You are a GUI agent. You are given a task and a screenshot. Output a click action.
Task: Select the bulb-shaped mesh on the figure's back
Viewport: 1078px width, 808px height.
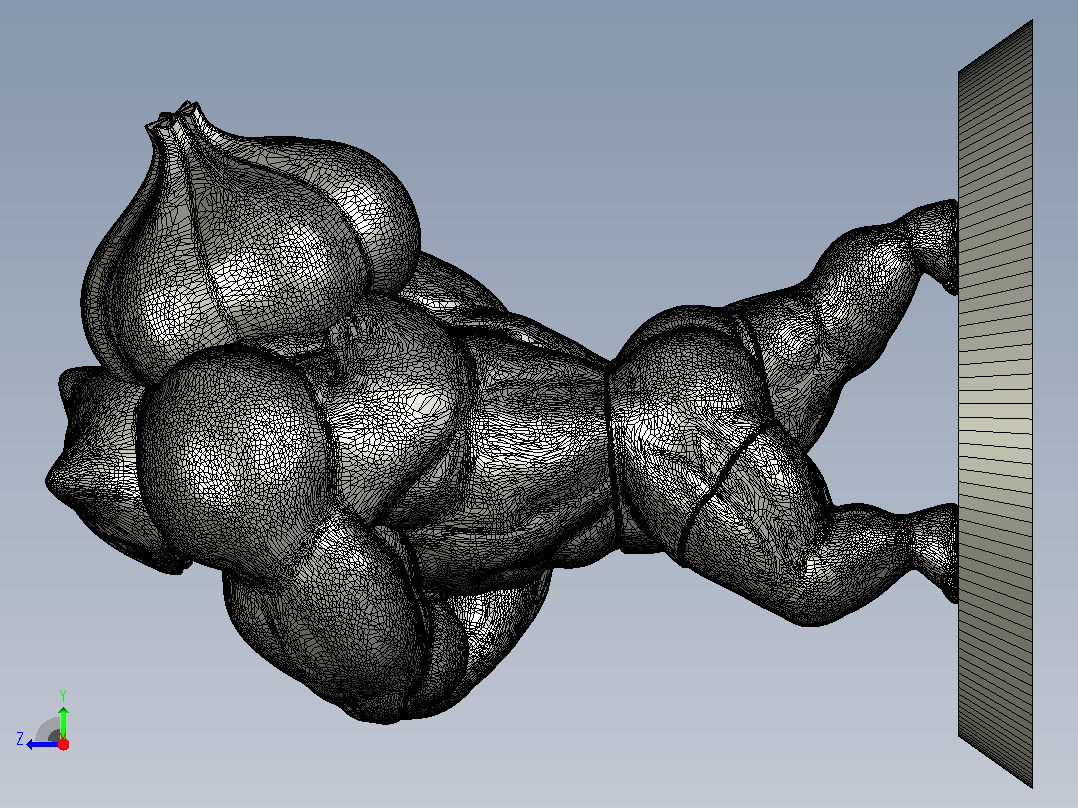click(251, 241)
